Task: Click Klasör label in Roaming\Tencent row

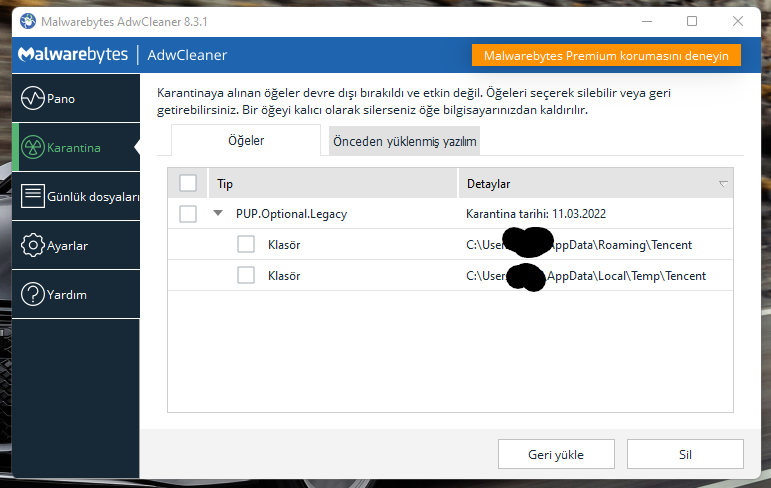Action: point(284,244)
